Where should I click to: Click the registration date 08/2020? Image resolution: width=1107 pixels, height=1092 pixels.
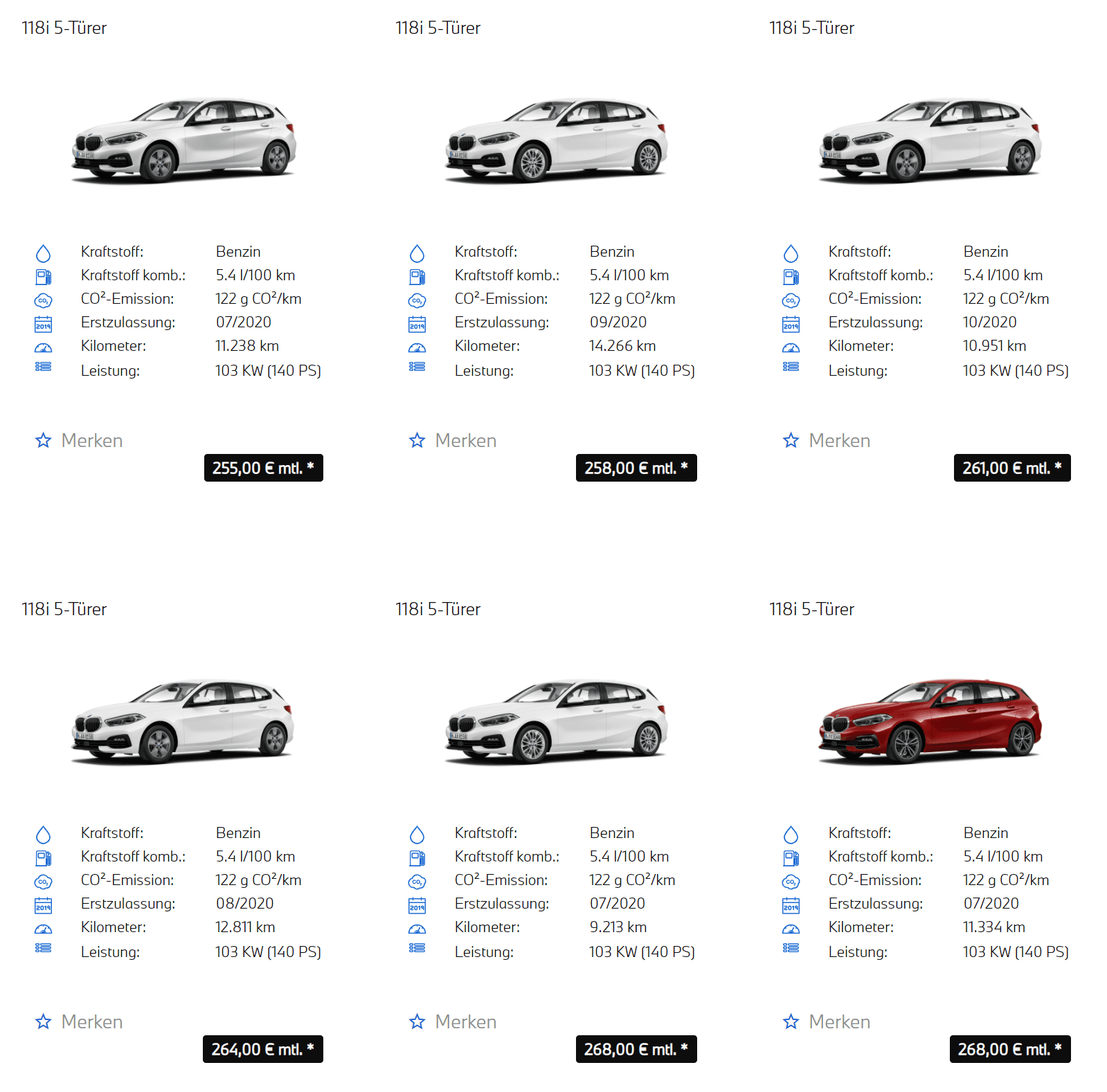tap(245, 904)
